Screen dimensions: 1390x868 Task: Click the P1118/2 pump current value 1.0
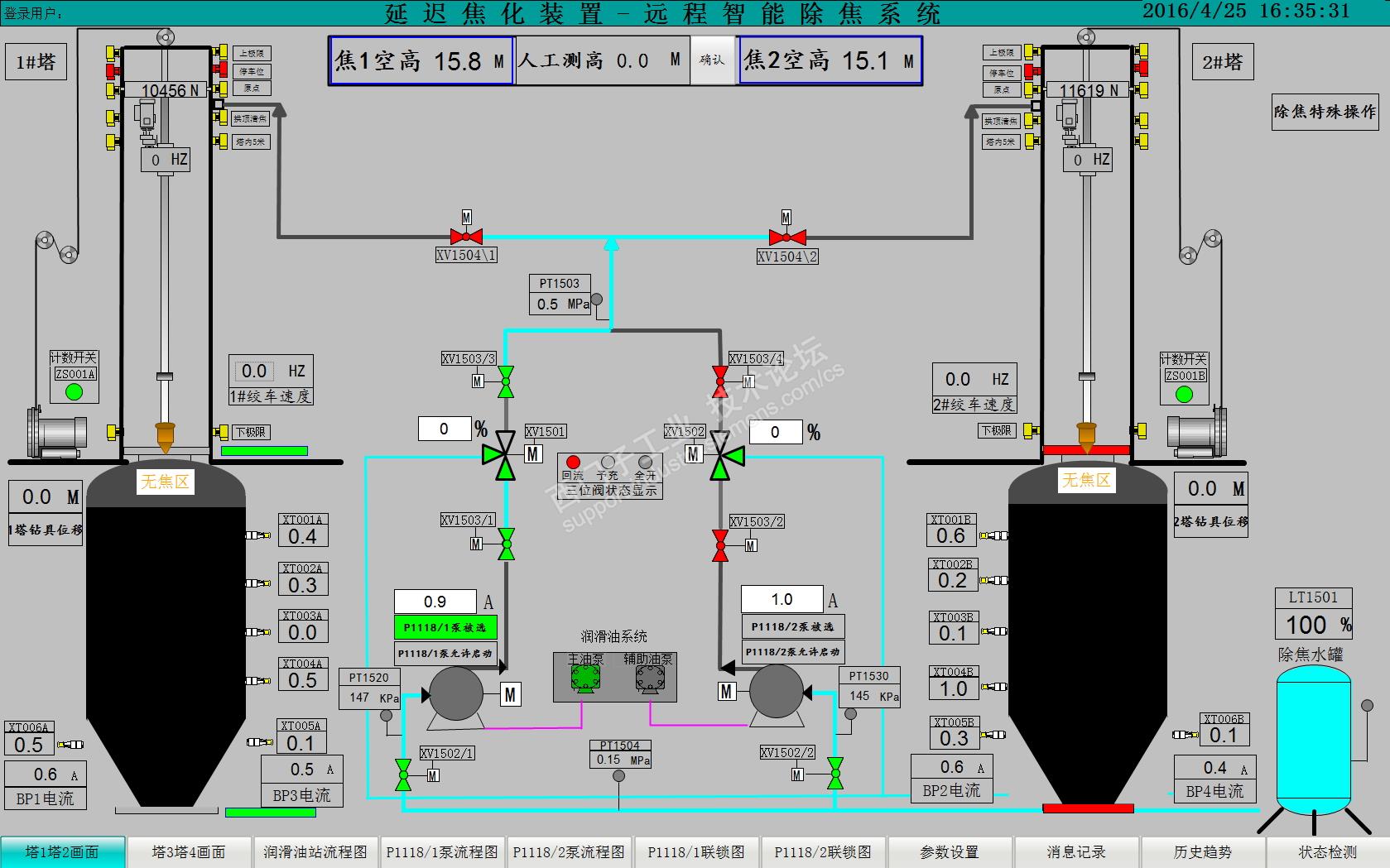[x=782, y=599]
